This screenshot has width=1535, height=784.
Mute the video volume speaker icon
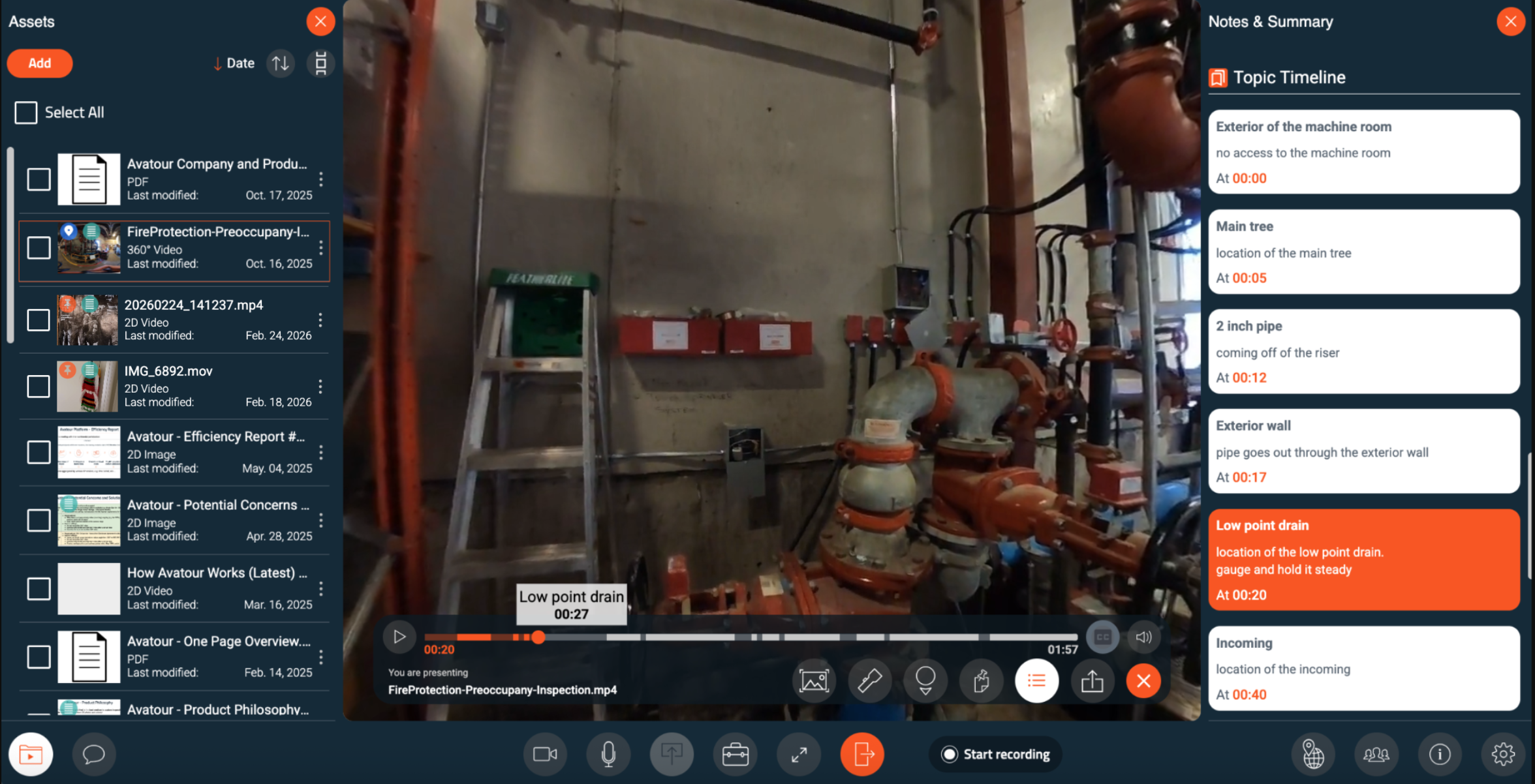point(1143,637)
